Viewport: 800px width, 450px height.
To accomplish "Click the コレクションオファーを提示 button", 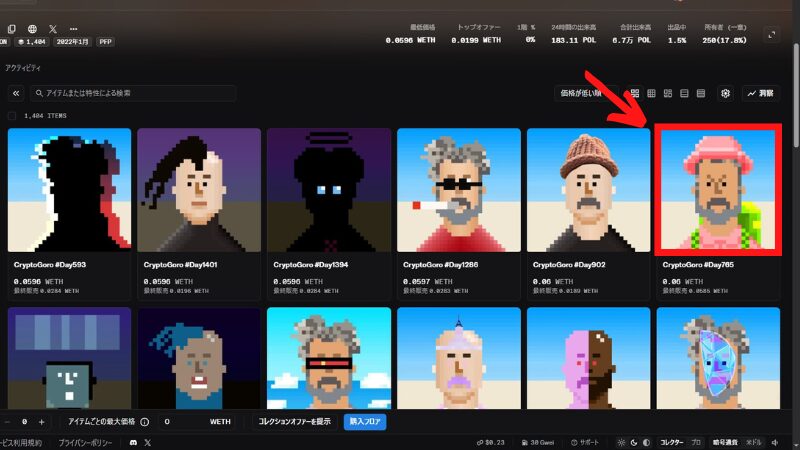I will point(294,422).
